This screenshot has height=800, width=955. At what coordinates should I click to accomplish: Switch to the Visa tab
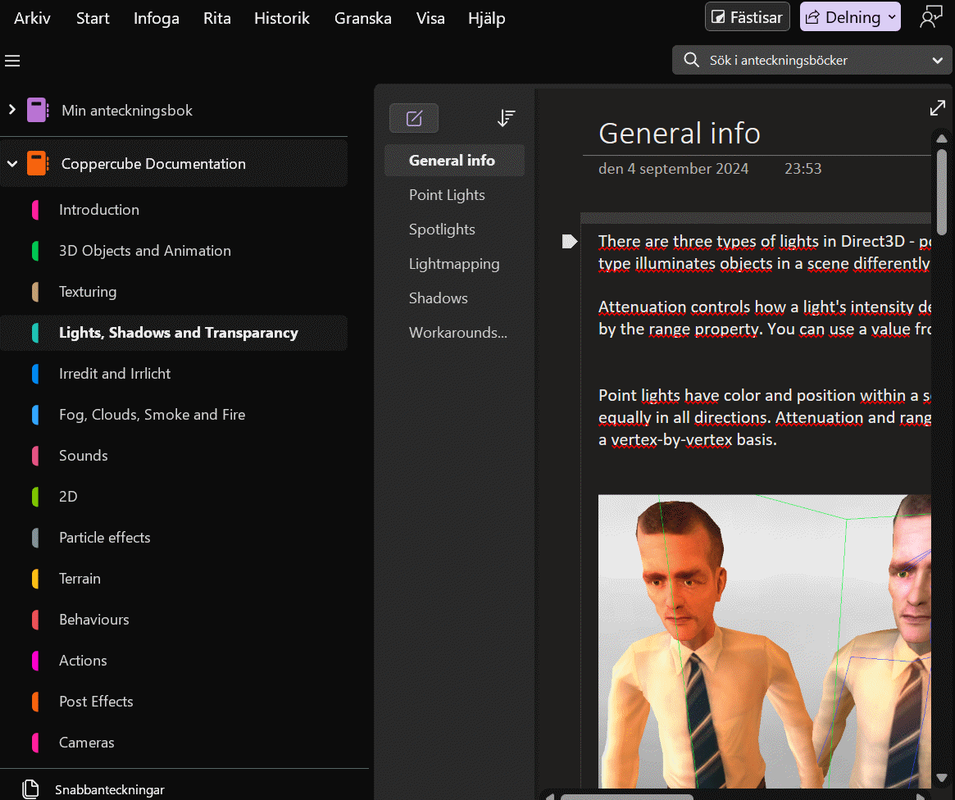tap(430, 18)
